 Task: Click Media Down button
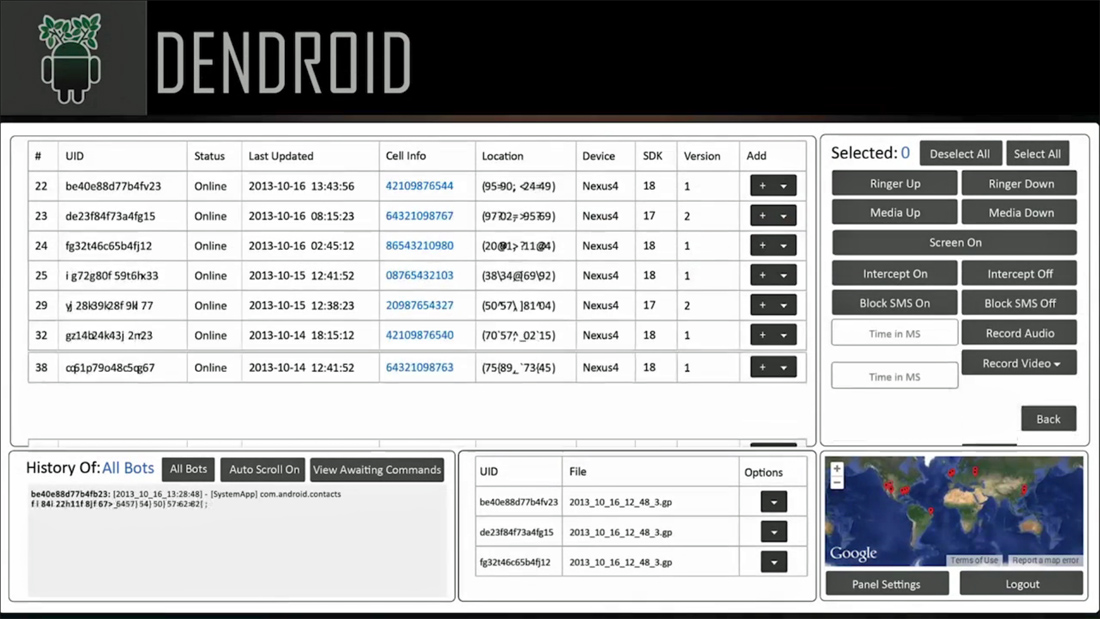pos(1019,213)
